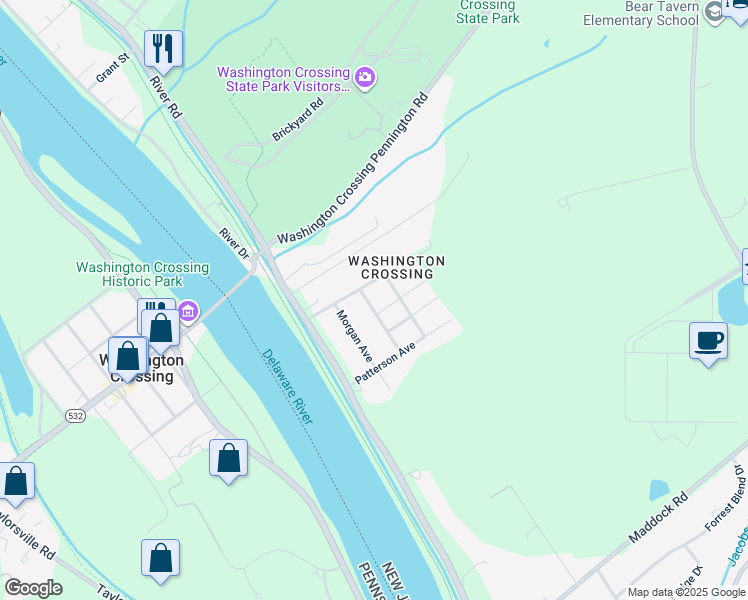Click the coffee cup cafe marker
The image size is (748, 600).
coord(708,341)
